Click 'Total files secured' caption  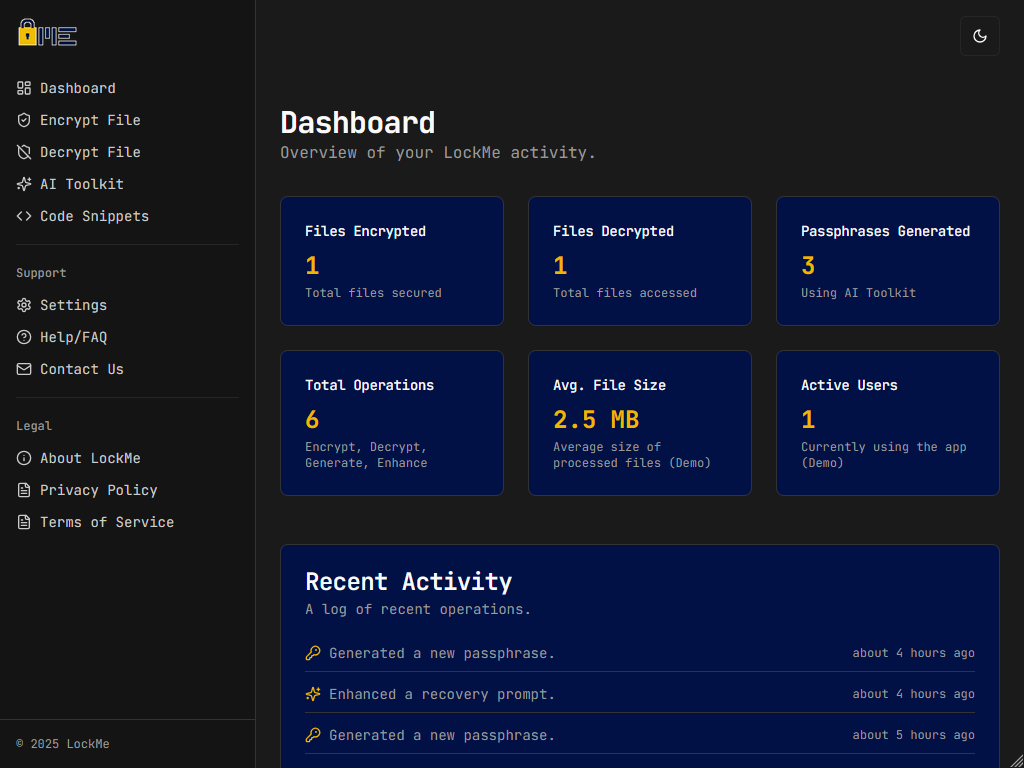pyautogui.click(x=374, y=293)
